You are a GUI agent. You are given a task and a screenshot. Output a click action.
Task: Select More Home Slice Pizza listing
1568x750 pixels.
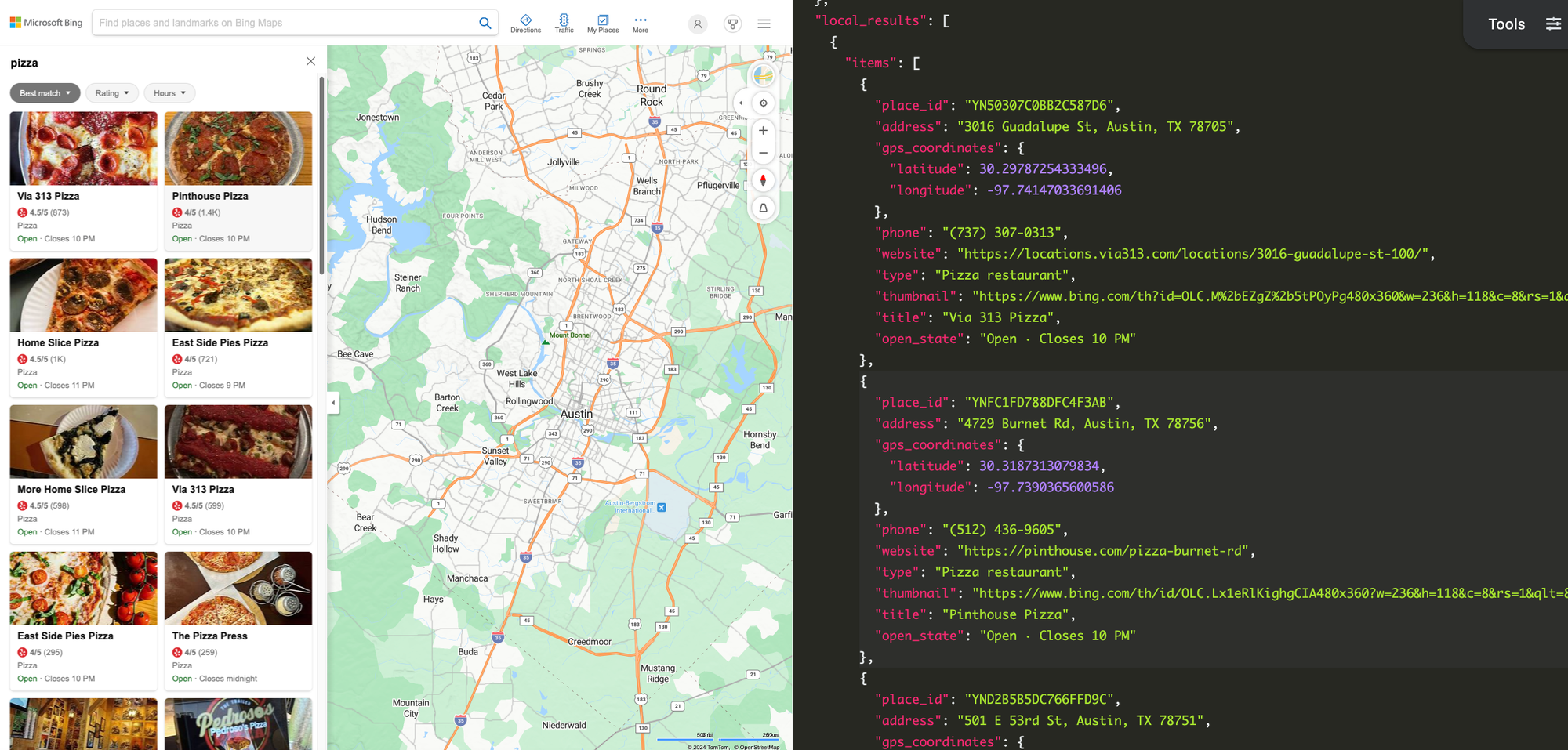pyautogui.click(x=71, y=489)
